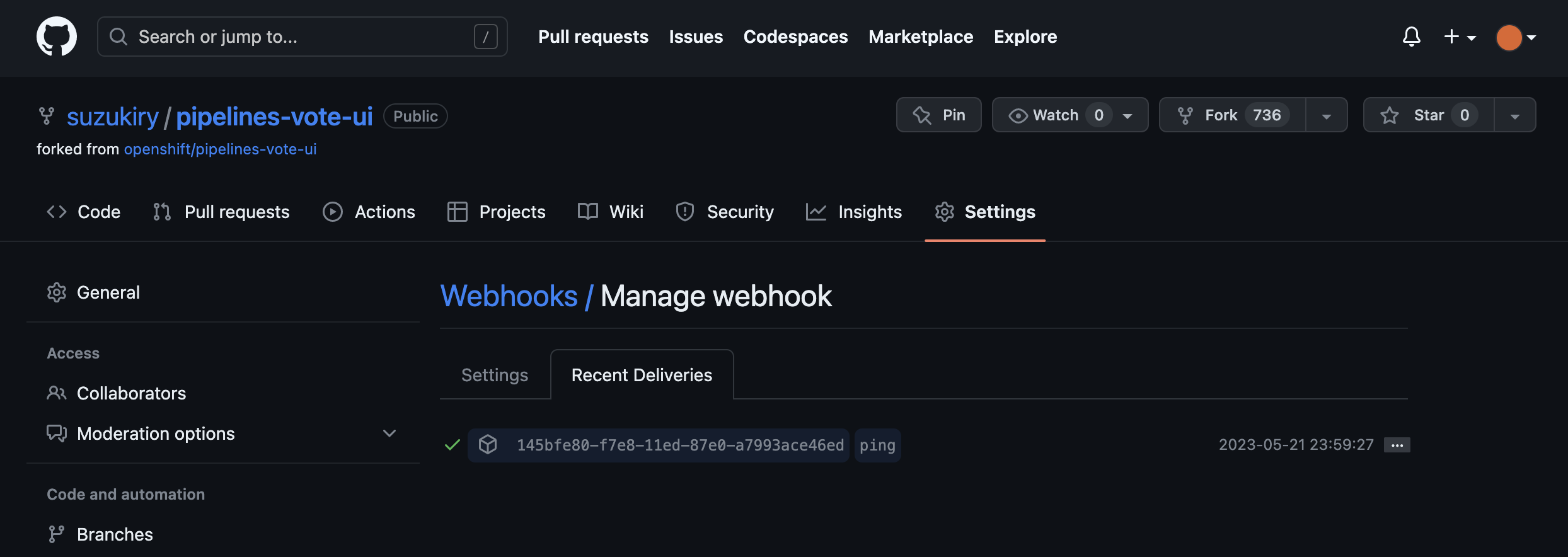Switch to the webhook Settings sub-tab
Screen dimensions: 1568x557
pyautogui.click(x=495, y=375)
